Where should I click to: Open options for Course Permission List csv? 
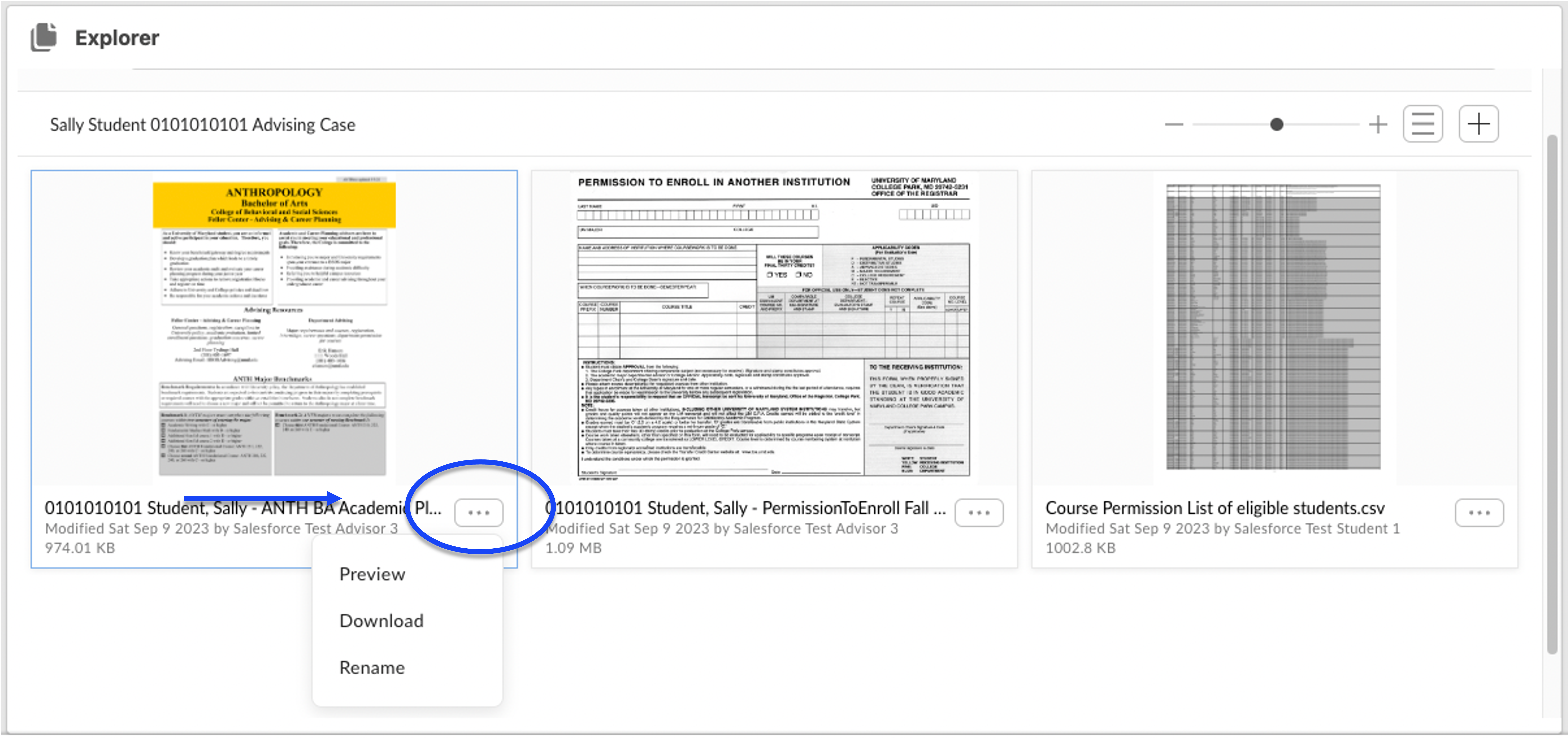tap(1479, 512)
